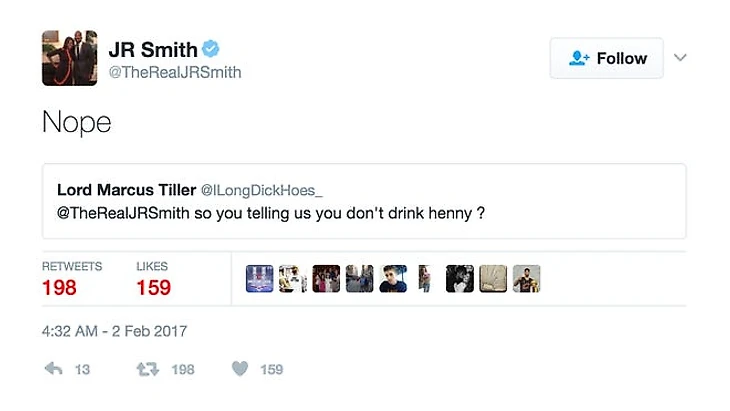Viewport: 730px width, 411px height.
Task: Open JR Smith's profile picture
Action: (69, 58)
